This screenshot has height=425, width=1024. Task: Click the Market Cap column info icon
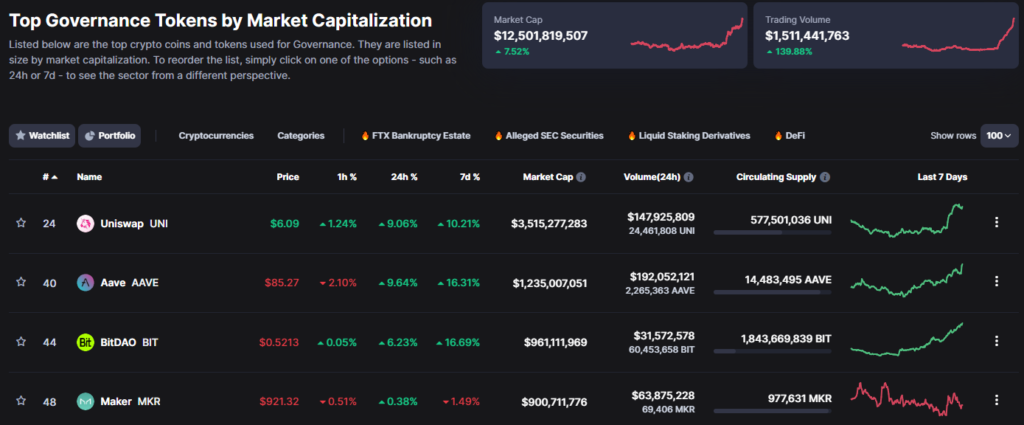(581, 177)
